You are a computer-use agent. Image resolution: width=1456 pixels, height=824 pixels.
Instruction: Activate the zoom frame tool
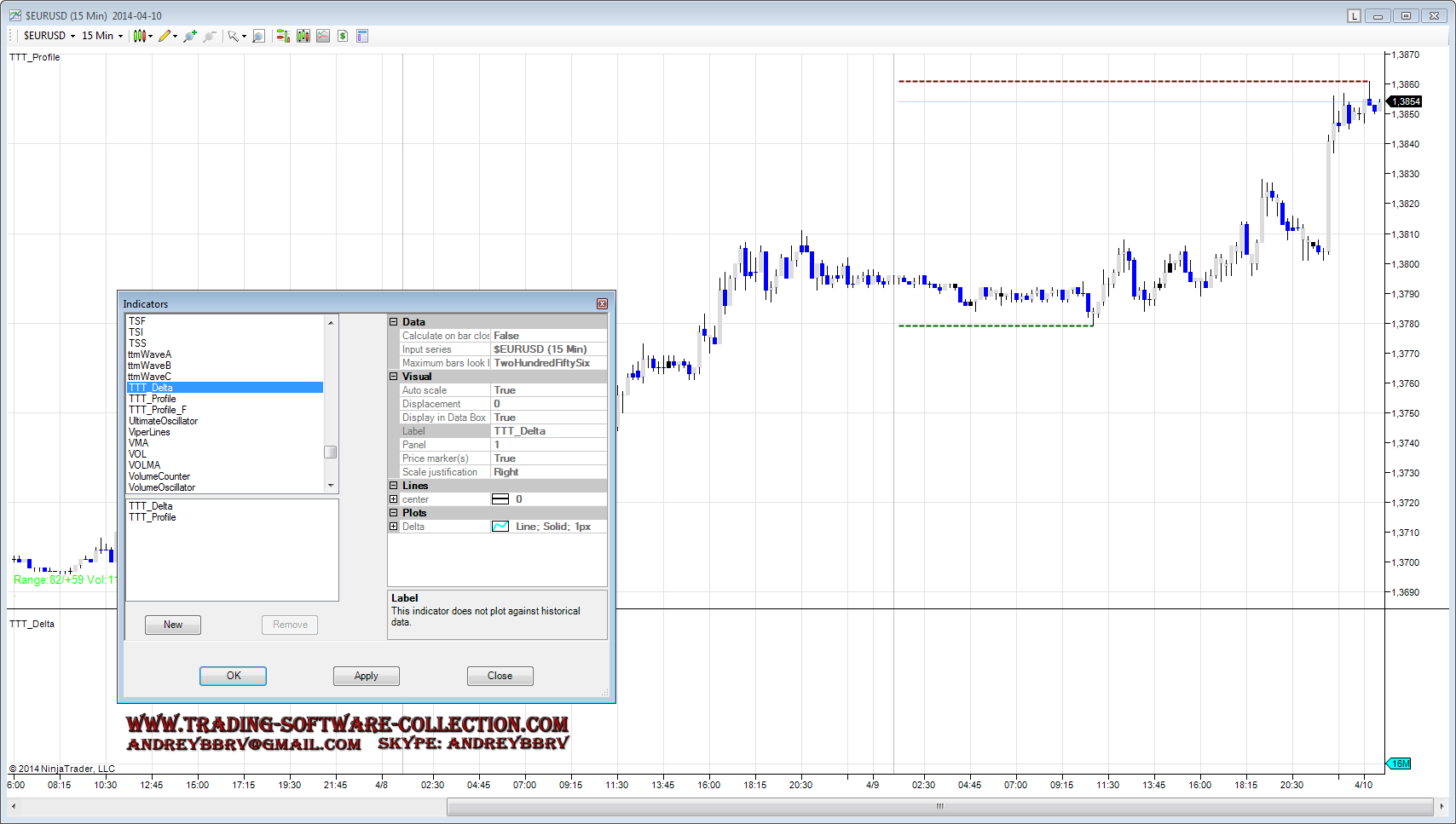259,36
